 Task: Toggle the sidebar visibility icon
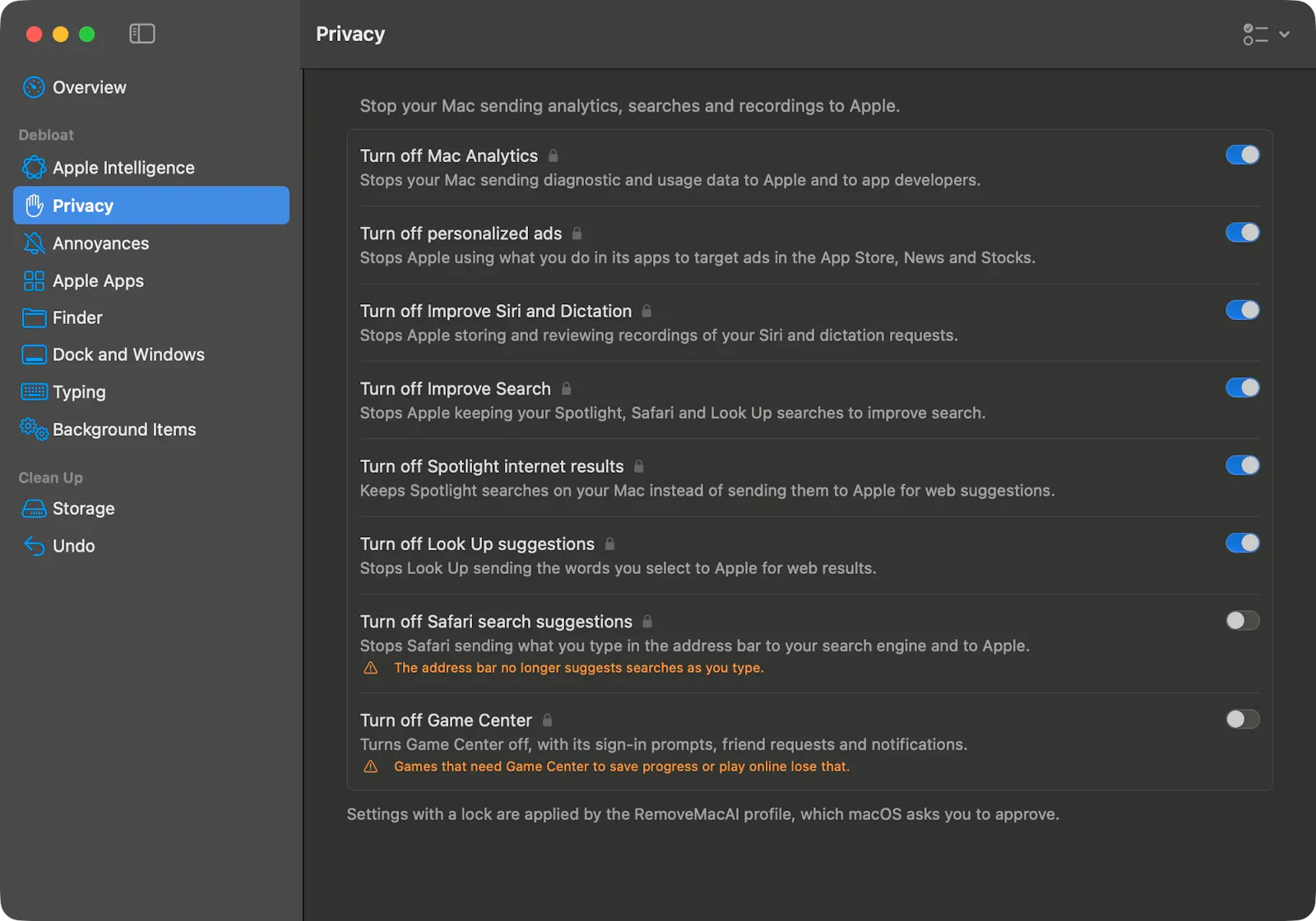coord(142,34)
